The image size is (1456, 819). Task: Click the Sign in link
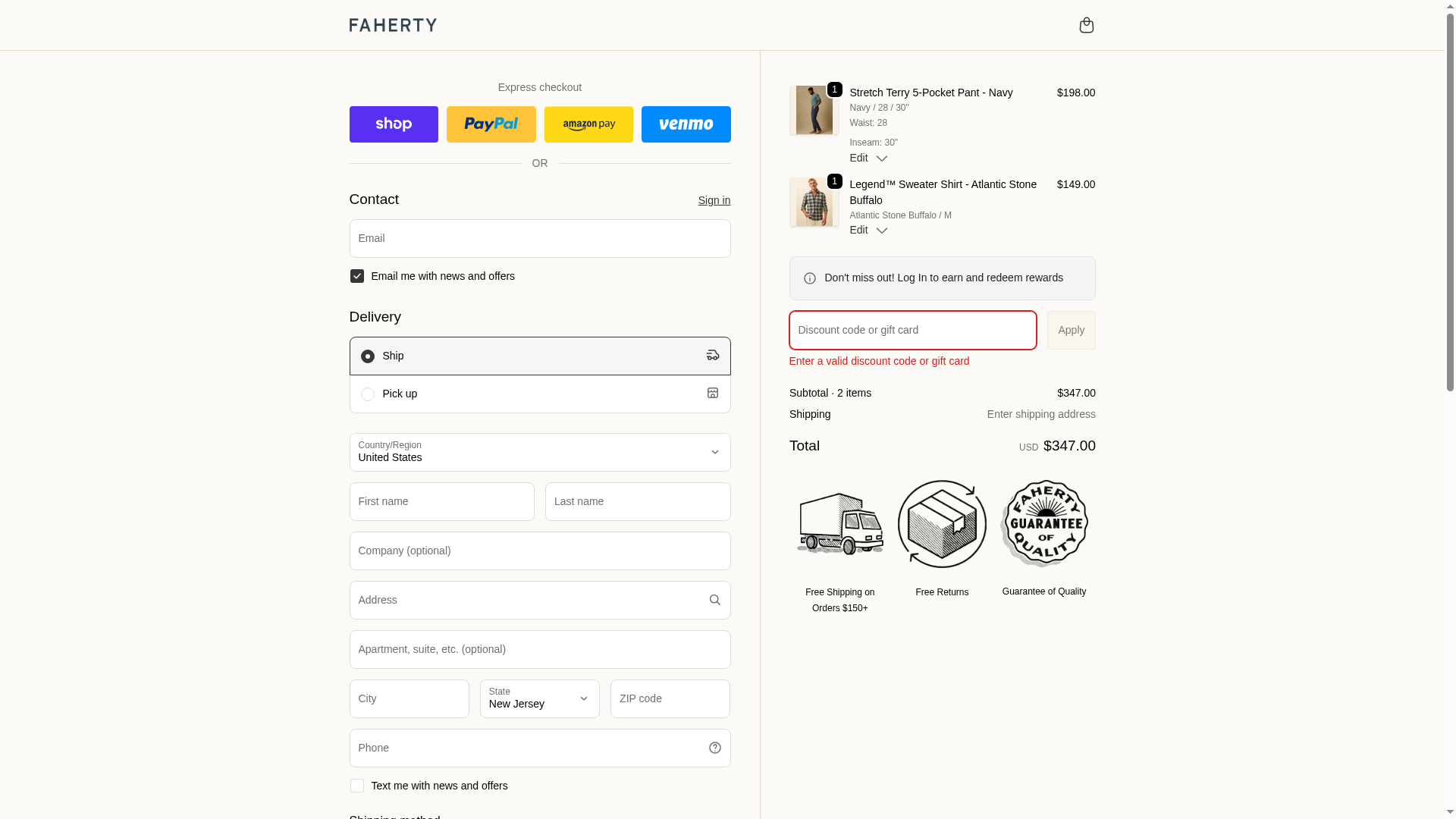point(714,200)
